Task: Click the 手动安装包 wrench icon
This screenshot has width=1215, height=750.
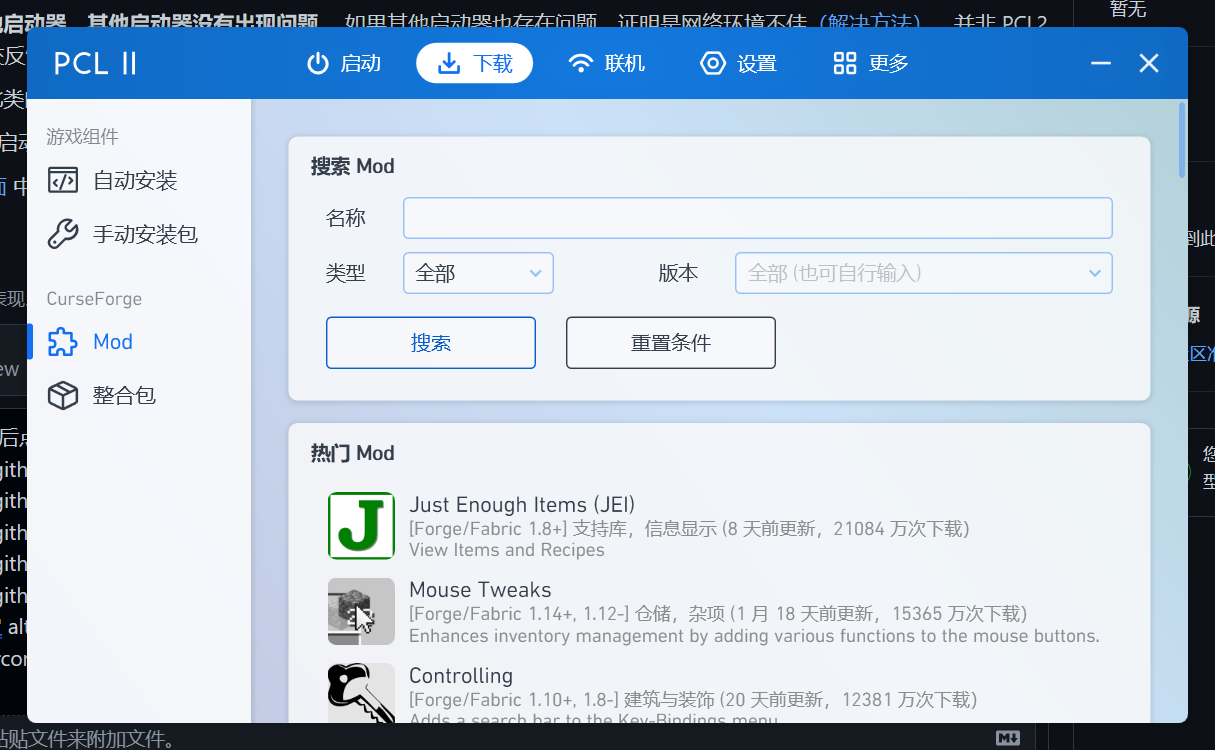Action: 62,233
